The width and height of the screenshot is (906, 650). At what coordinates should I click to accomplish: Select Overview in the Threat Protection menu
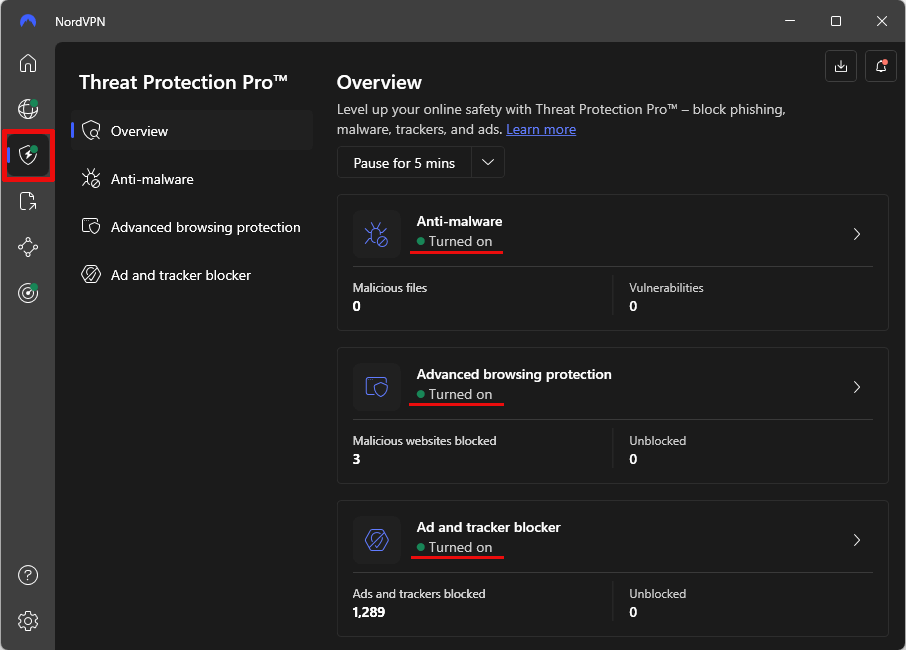192,131
